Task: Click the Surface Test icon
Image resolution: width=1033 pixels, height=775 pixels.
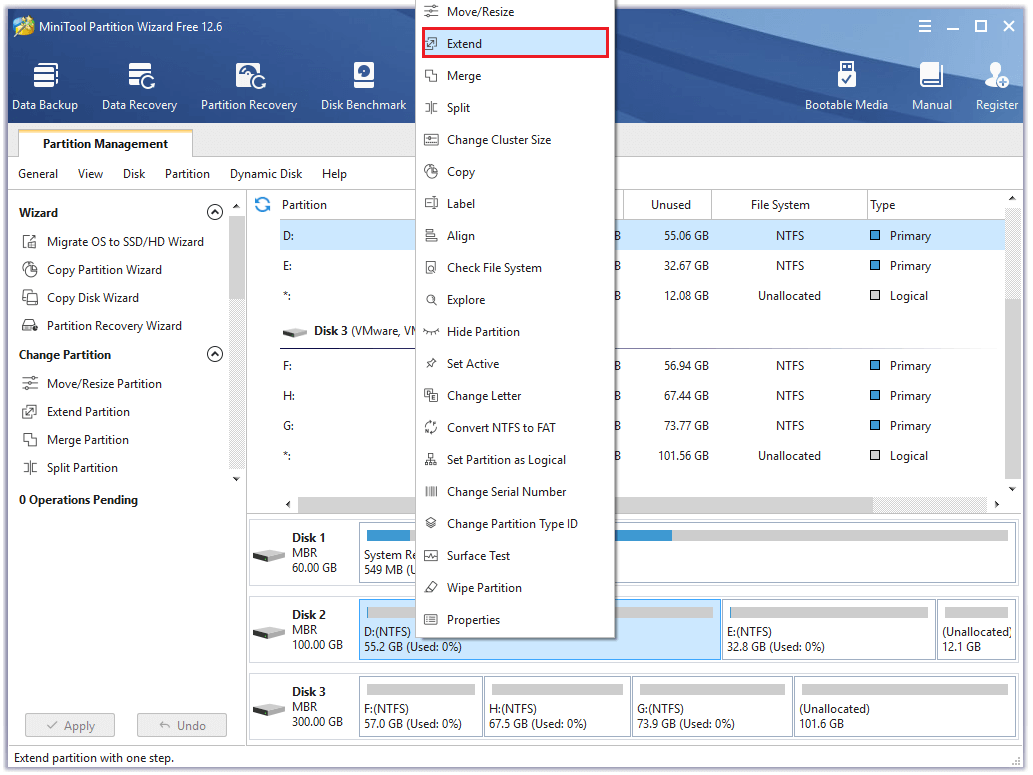Action: pyautogui.click(x=432, y=556)
